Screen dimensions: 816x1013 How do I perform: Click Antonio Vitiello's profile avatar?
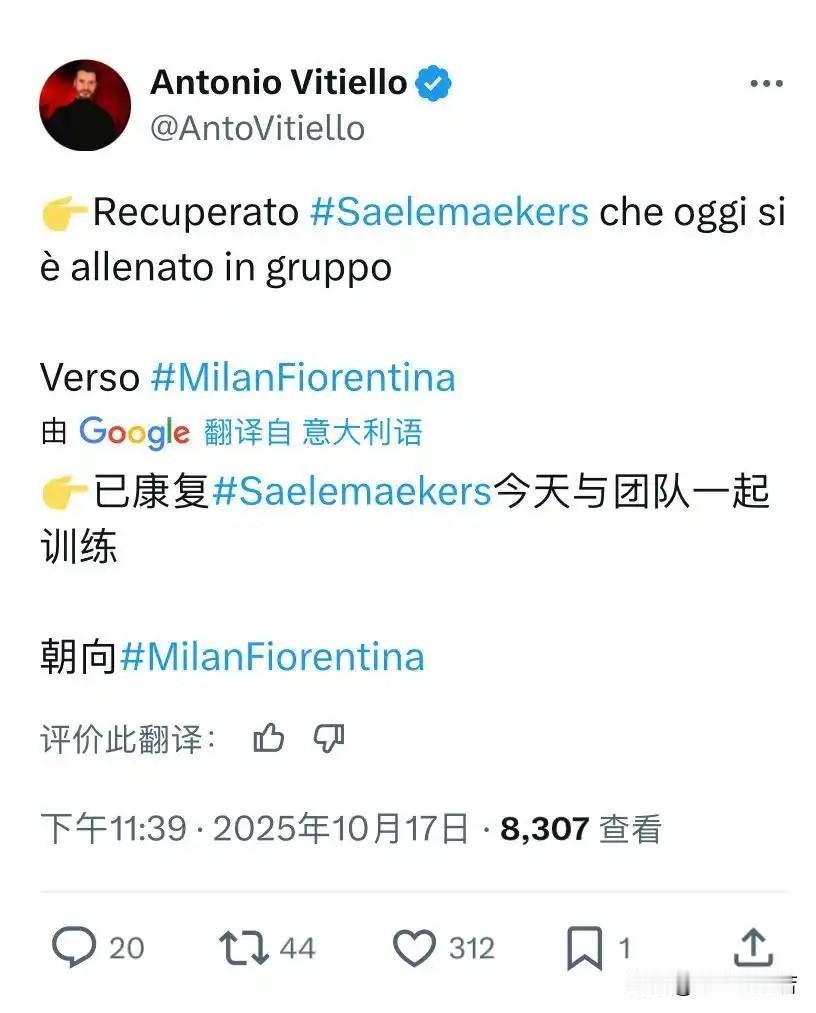[x=85, y=105]
